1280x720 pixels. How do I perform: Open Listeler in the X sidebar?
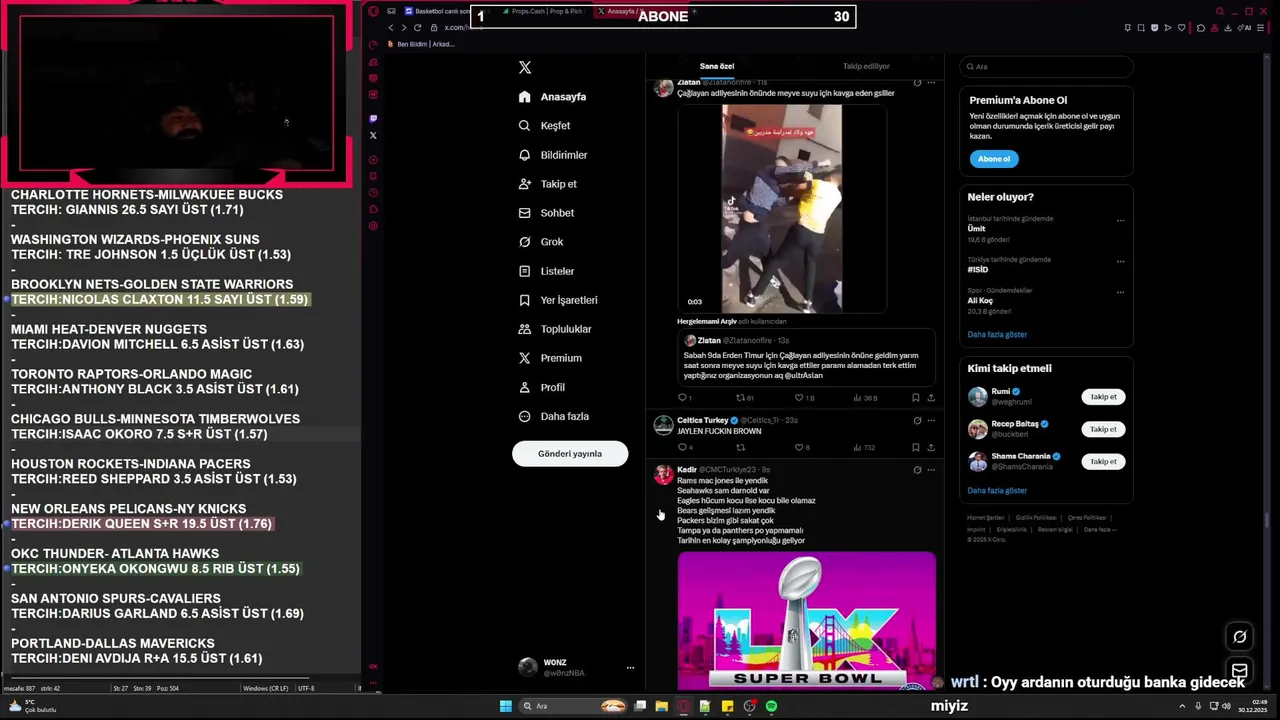tap(546, 271)
